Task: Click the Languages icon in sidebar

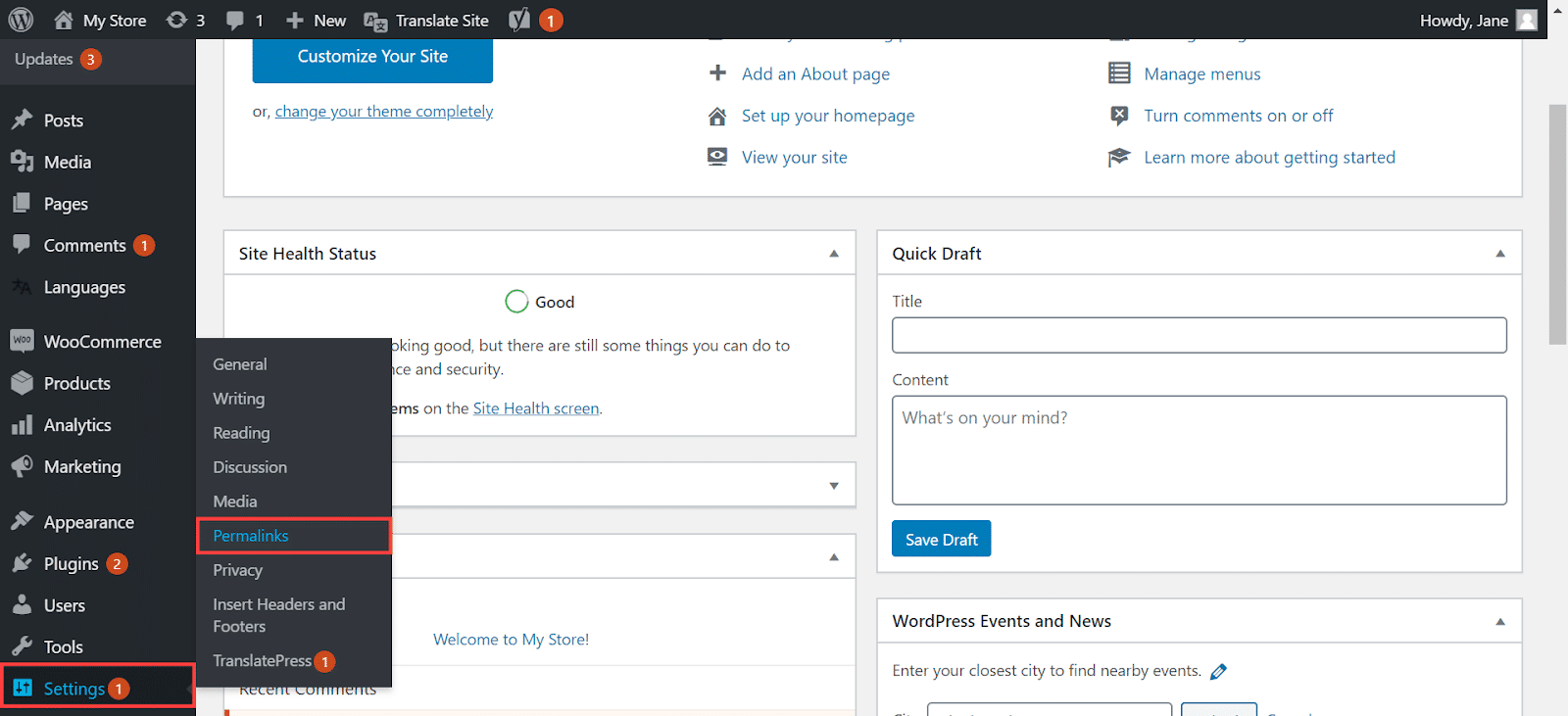Action: pyautogui.click(x=22, y=286)
